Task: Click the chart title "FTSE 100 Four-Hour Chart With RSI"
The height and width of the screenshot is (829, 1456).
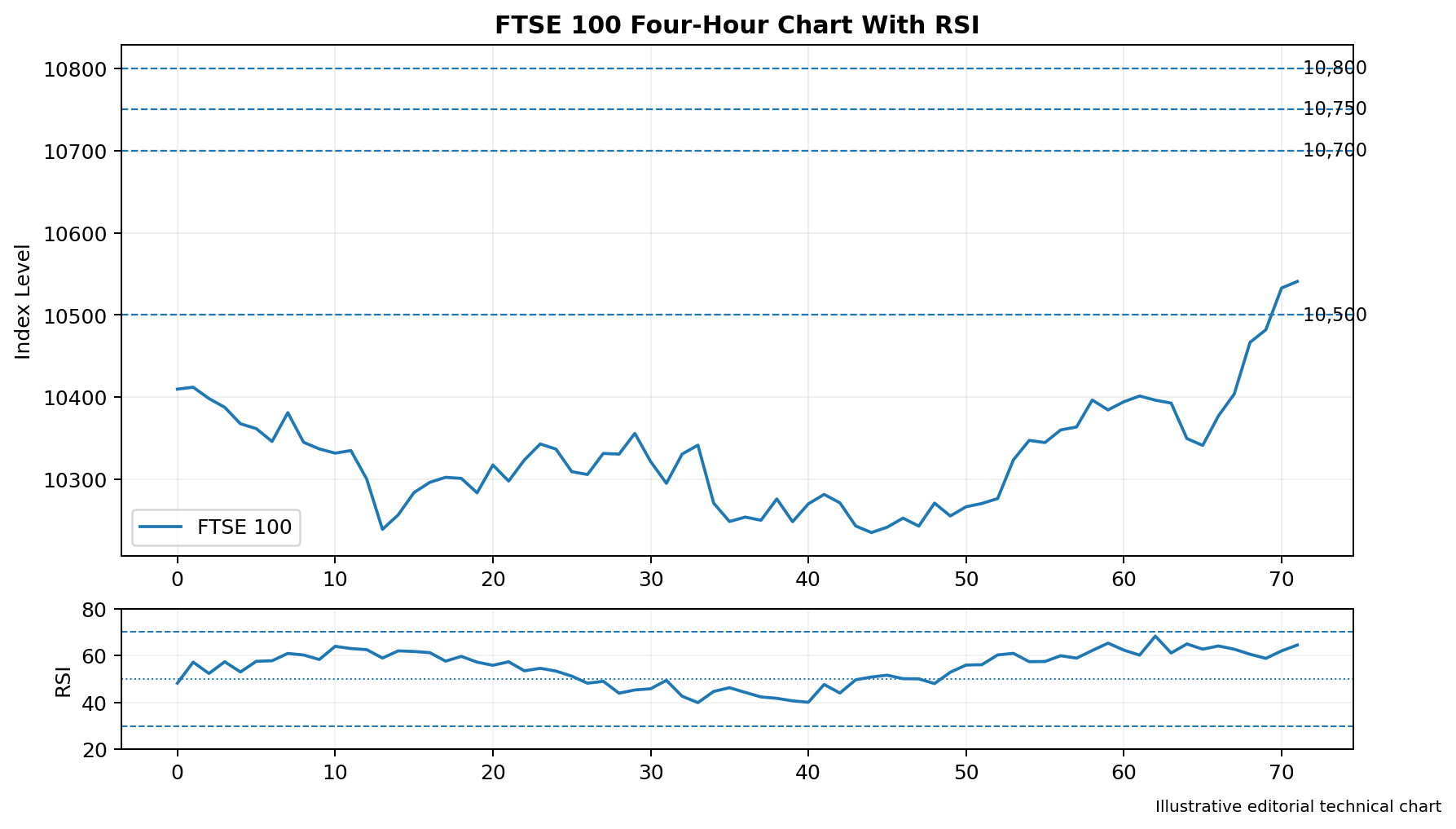Action: point(737,25)
